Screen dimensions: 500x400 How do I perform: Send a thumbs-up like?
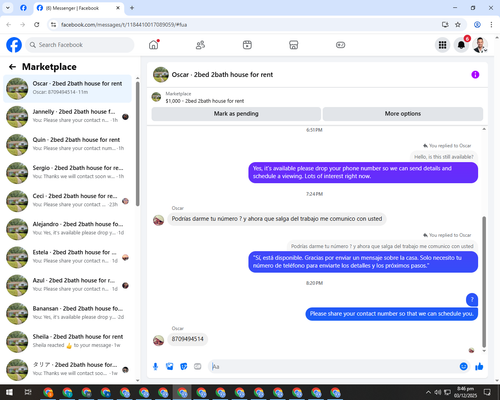pyautogui.click(x=479, y=367)
